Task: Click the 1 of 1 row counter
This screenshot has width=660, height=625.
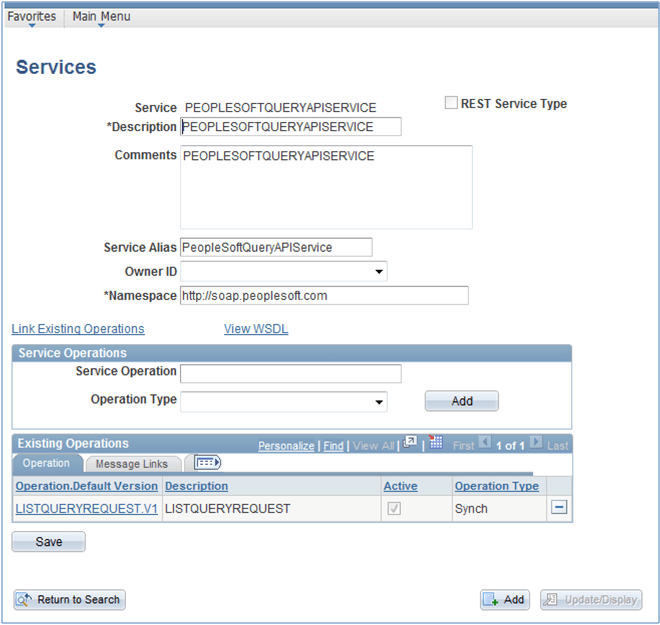Action: point(510,446)
